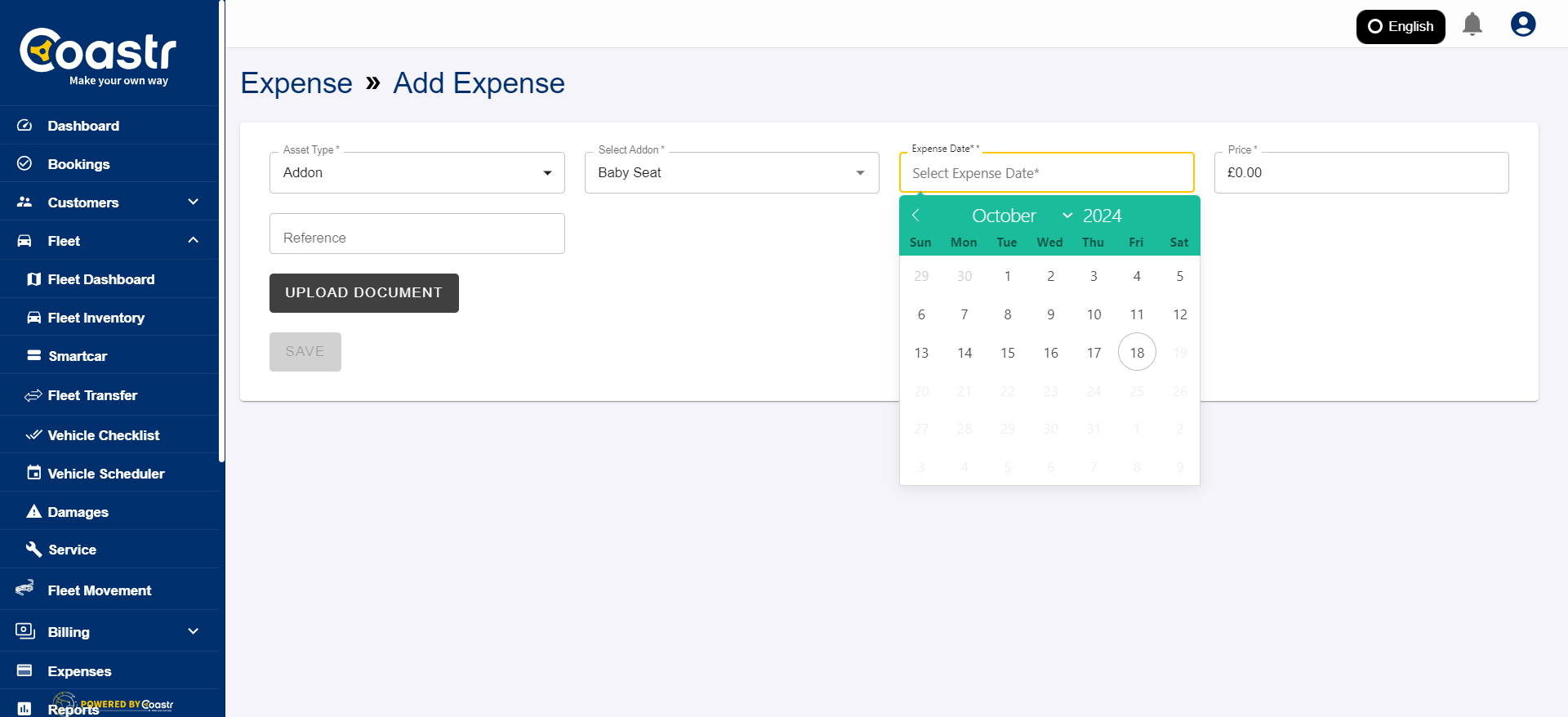This screenshot has height=717, width=1568.
Task: Select October 13 in calendar
Action: [x=921, y=352]
